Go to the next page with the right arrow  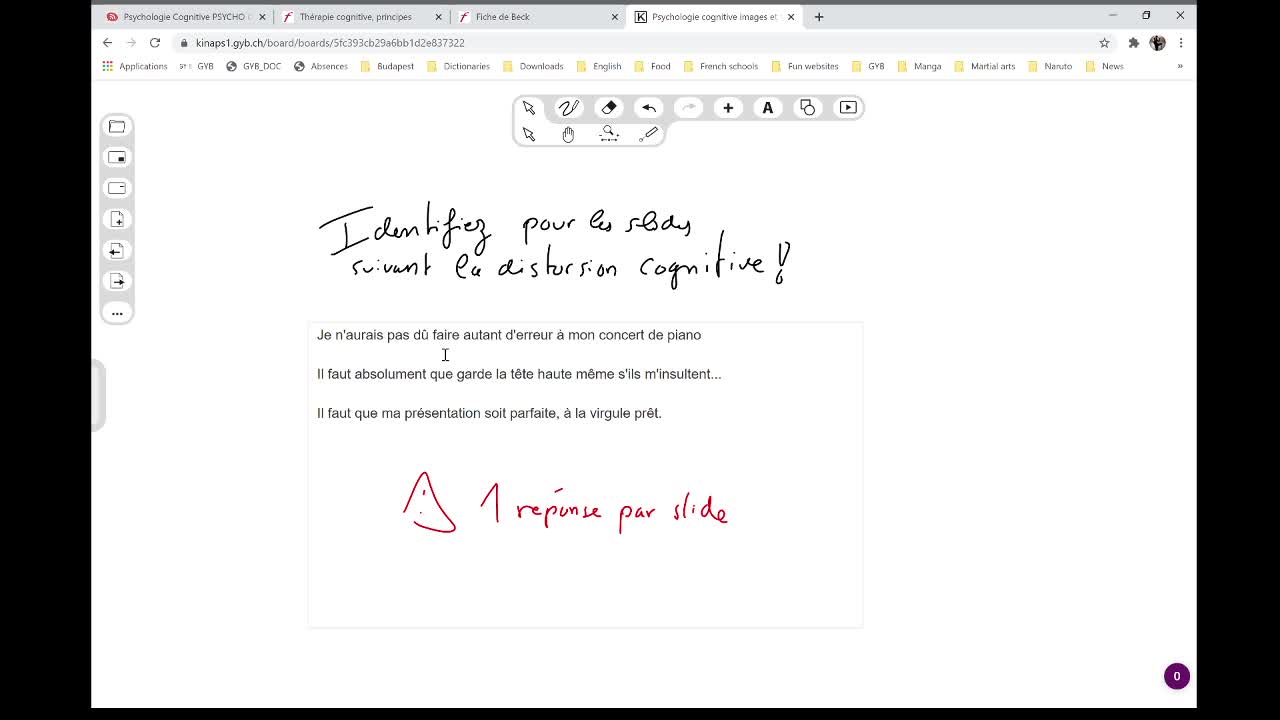[x=117, y=281]
